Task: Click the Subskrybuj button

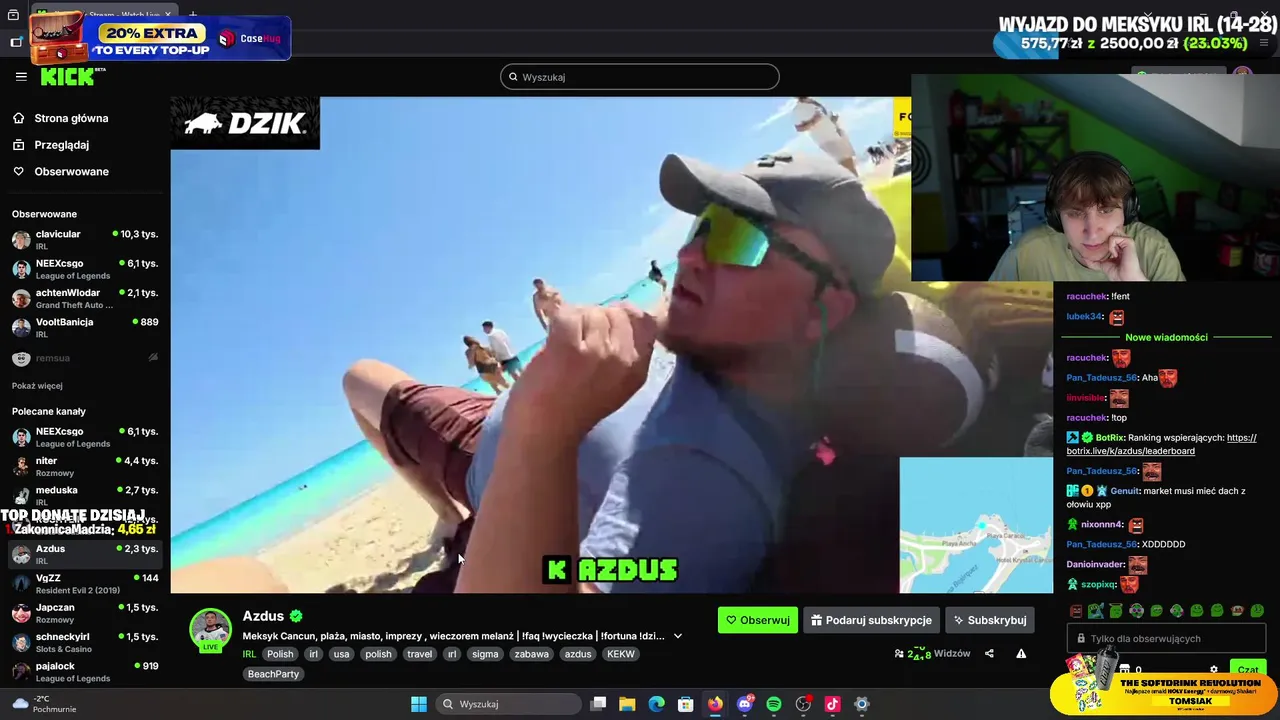Action: pos(990,620)
